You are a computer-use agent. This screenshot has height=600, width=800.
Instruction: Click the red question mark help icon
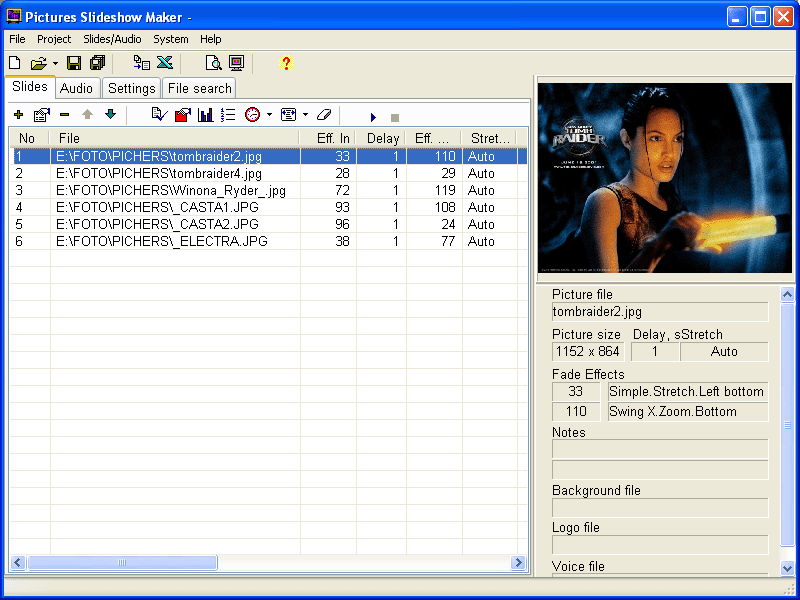click(286, 63)
